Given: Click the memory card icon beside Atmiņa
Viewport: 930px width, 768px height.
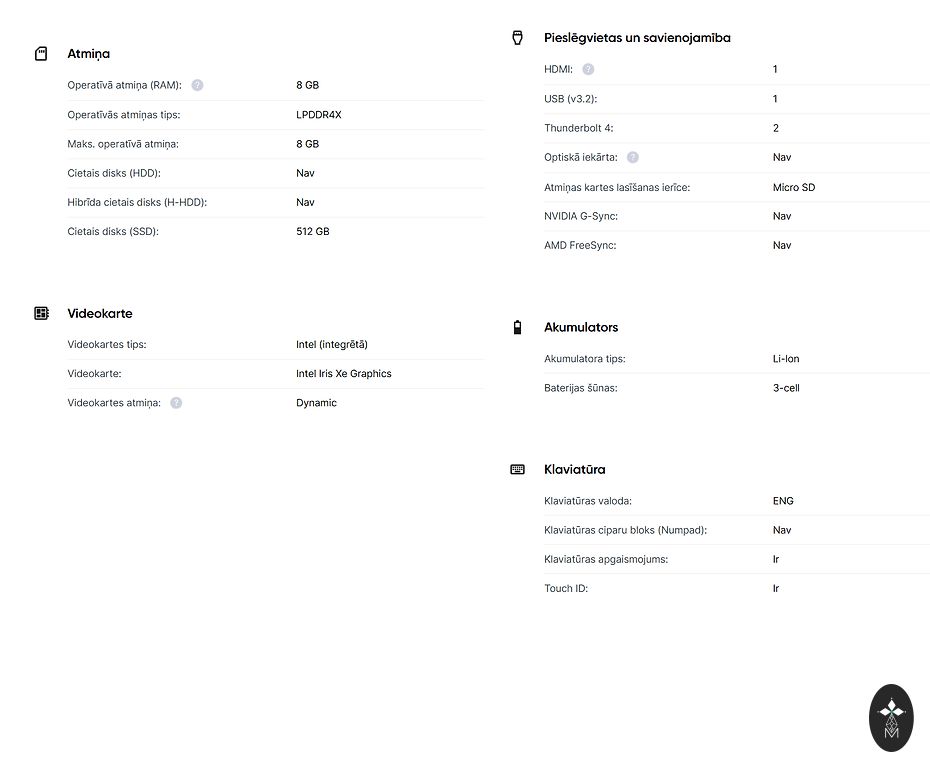Looking at the screenshot, I should tap(41, 54).
